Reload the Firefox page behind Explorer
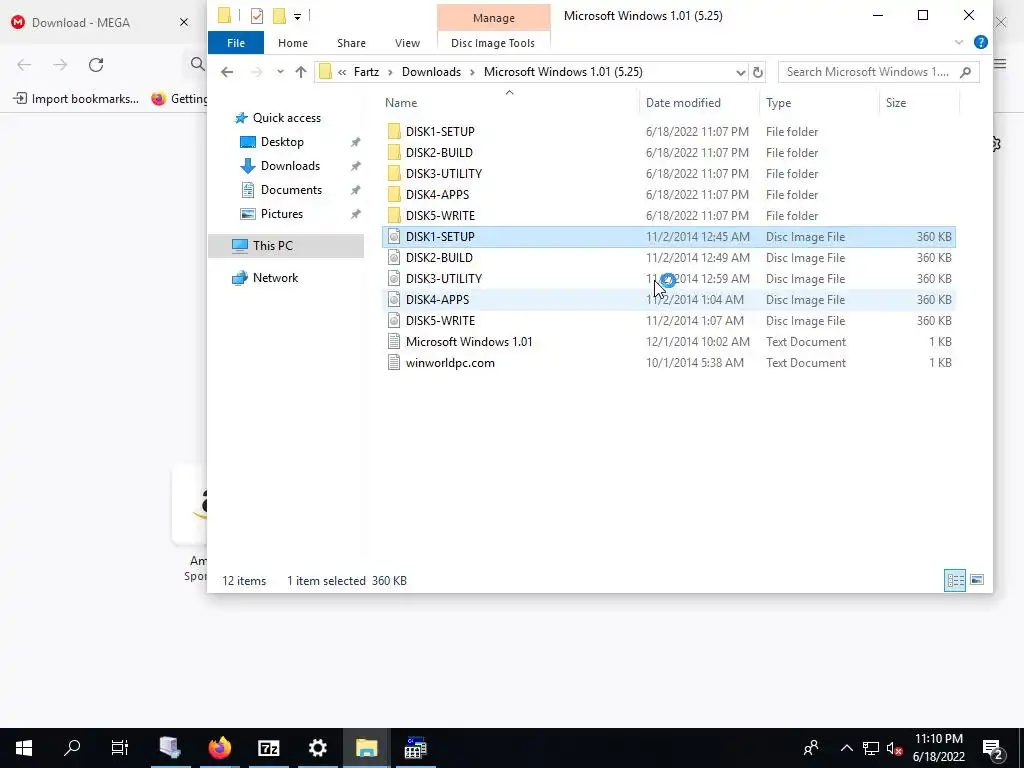1024x768 pixels. point(96,65)
